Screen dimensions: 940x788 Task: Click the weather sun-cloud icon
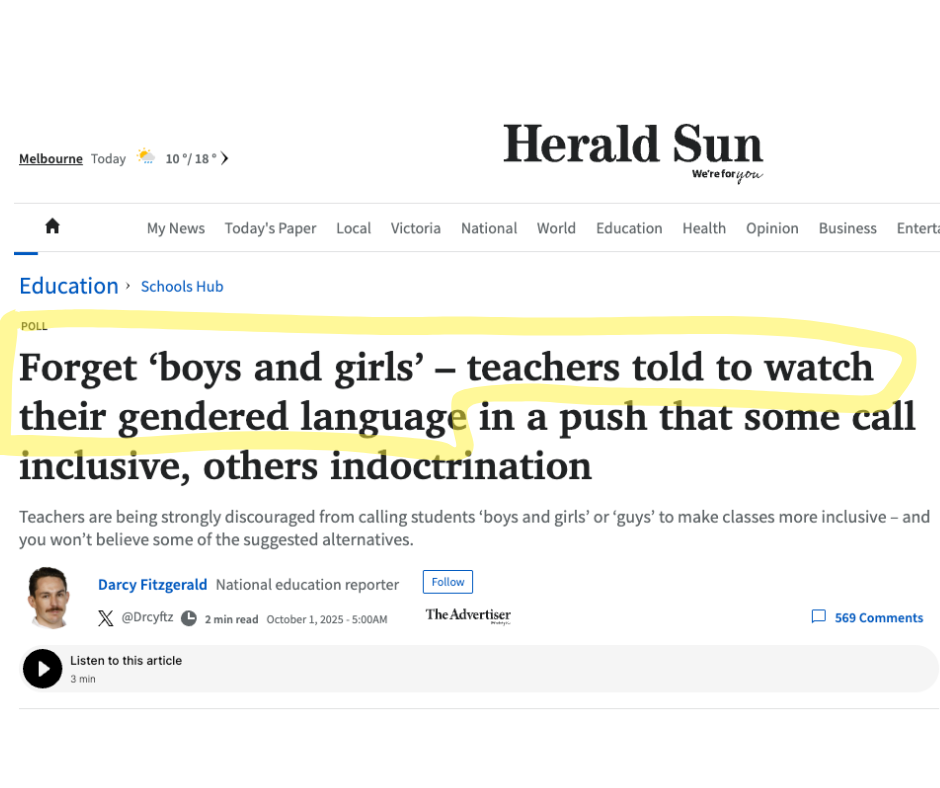146,157
